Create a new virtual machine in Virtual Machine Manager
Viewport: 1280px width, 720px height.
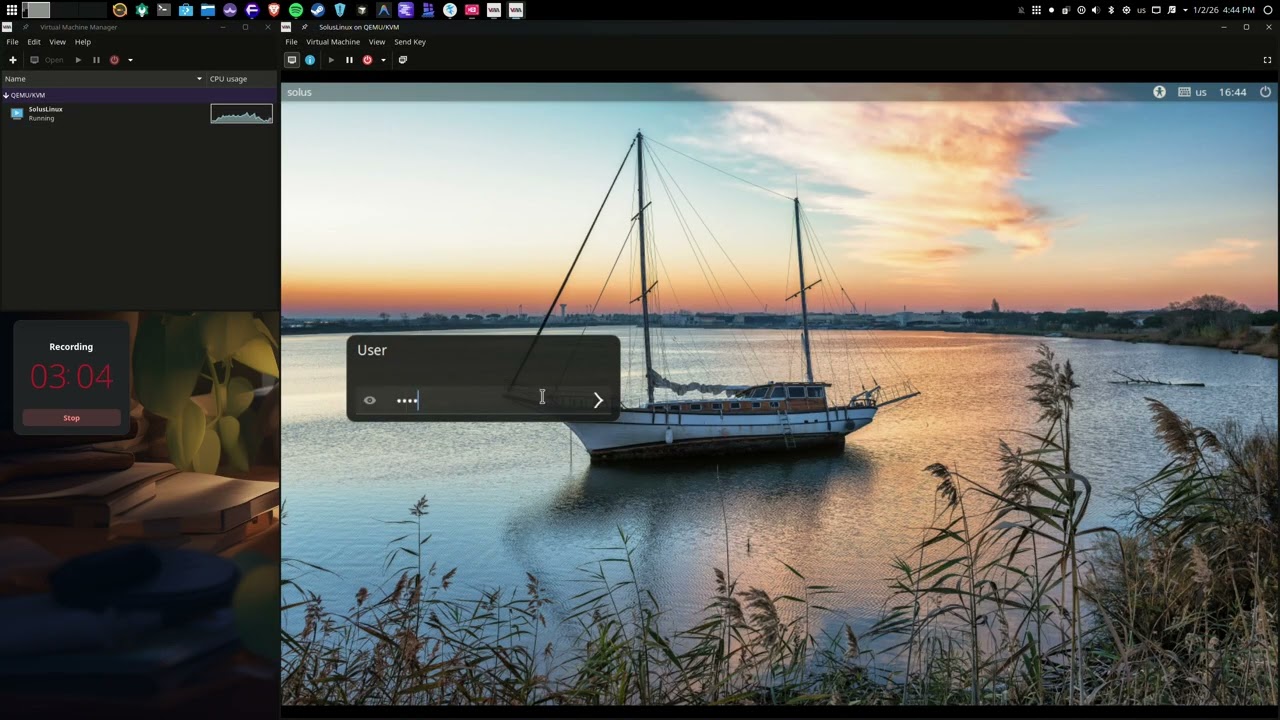pyautogui.click(x=13, y=60)
